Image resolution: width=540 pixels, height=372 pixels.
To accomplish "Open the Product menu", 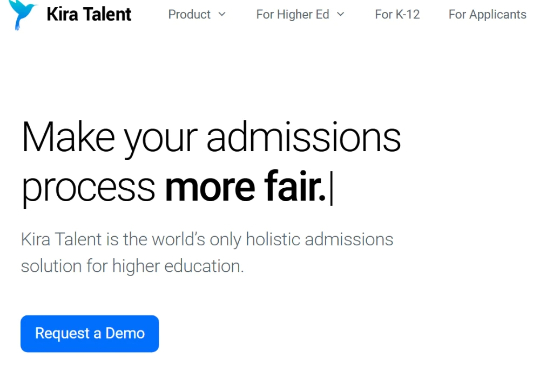I will pos(189,14).
